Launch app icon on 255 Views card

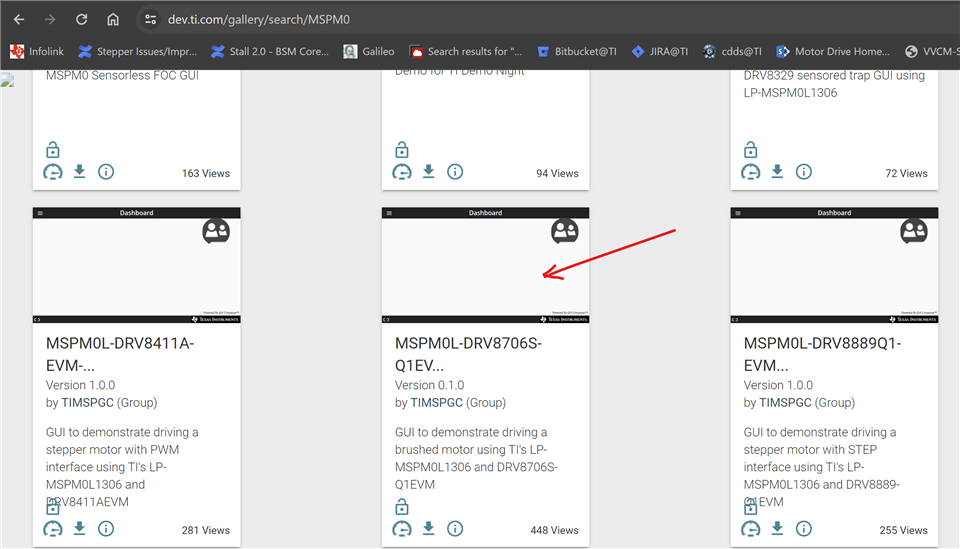751,529
